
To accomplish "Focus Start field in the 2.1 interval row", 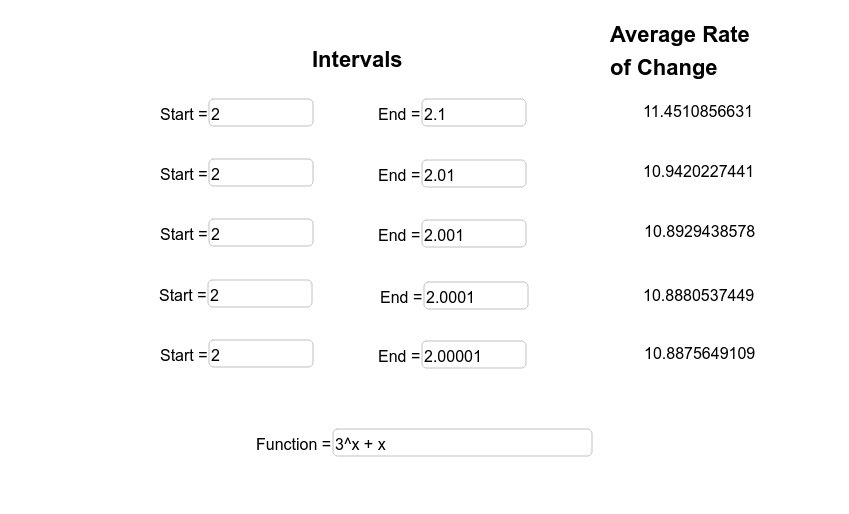I will 261,113.
